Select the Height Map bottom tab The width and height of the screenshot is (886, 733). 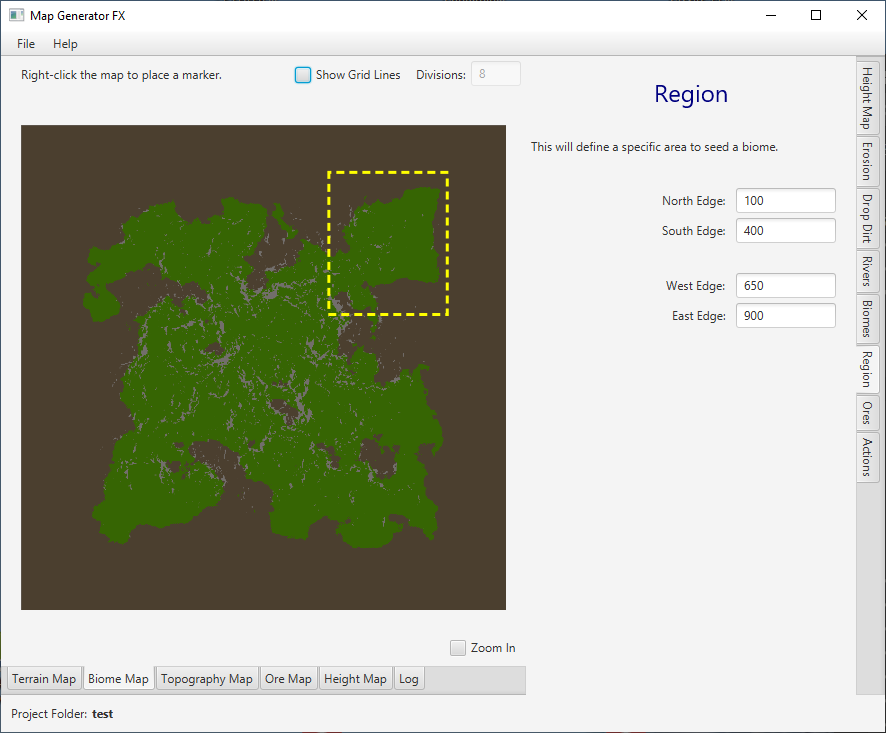(355, 679)
